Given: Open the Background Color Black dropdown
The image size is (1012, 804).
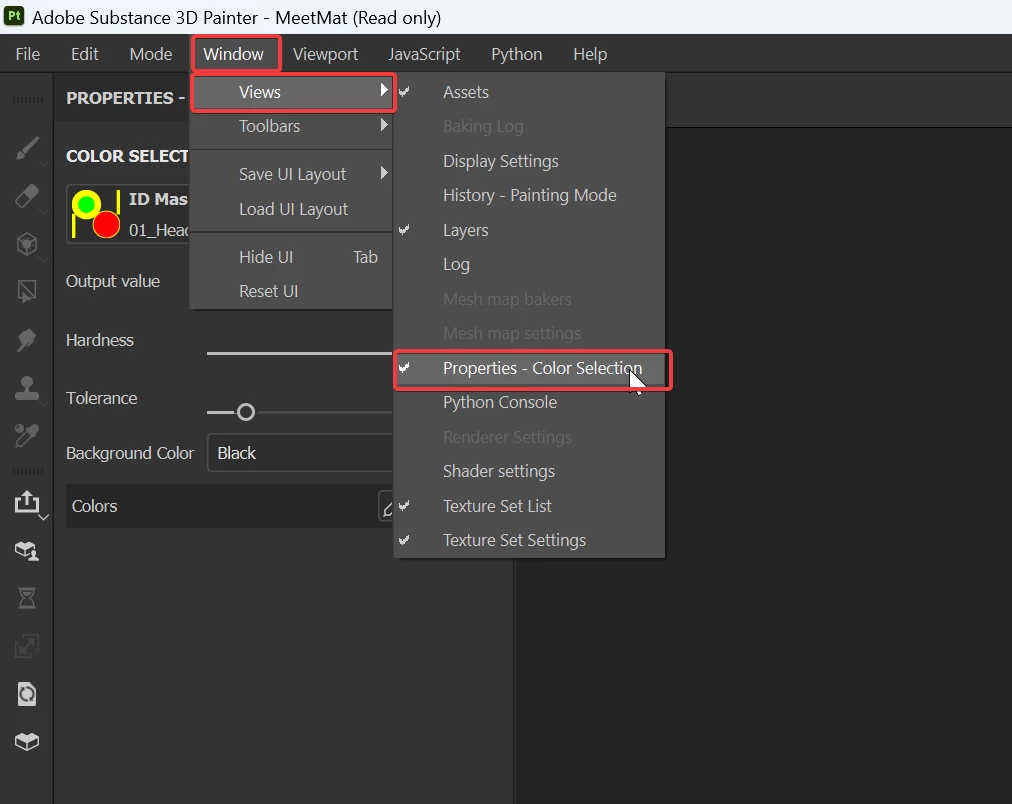Looking at the screenshot, I should click(x=299, y=453).
